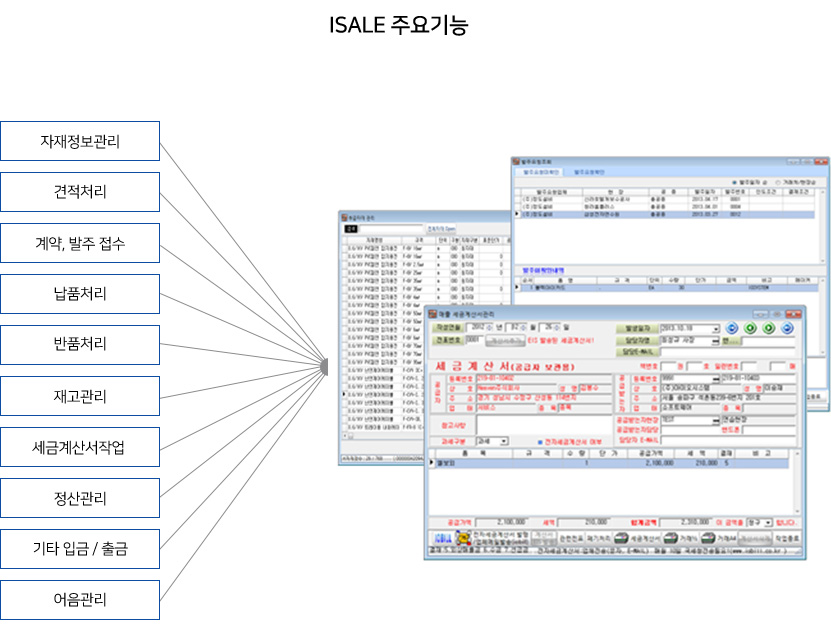Image resolution: width=831 pixels, height=631 pixels.
Task: Open the 재고관리 feature box
Action: click(80, 396)
